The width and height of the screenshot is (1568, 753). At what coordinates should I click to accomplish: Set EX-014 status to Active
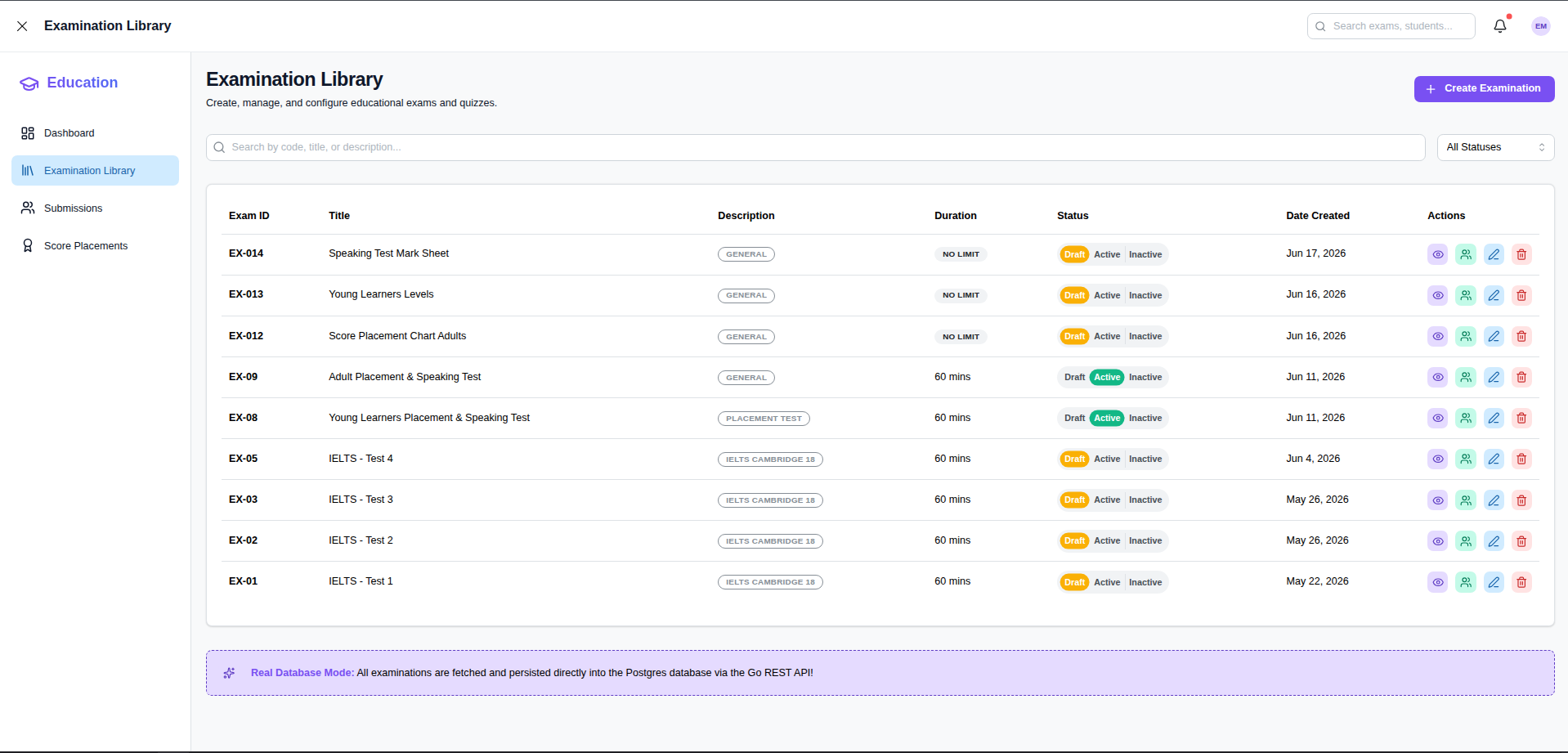coord(1107,254)
